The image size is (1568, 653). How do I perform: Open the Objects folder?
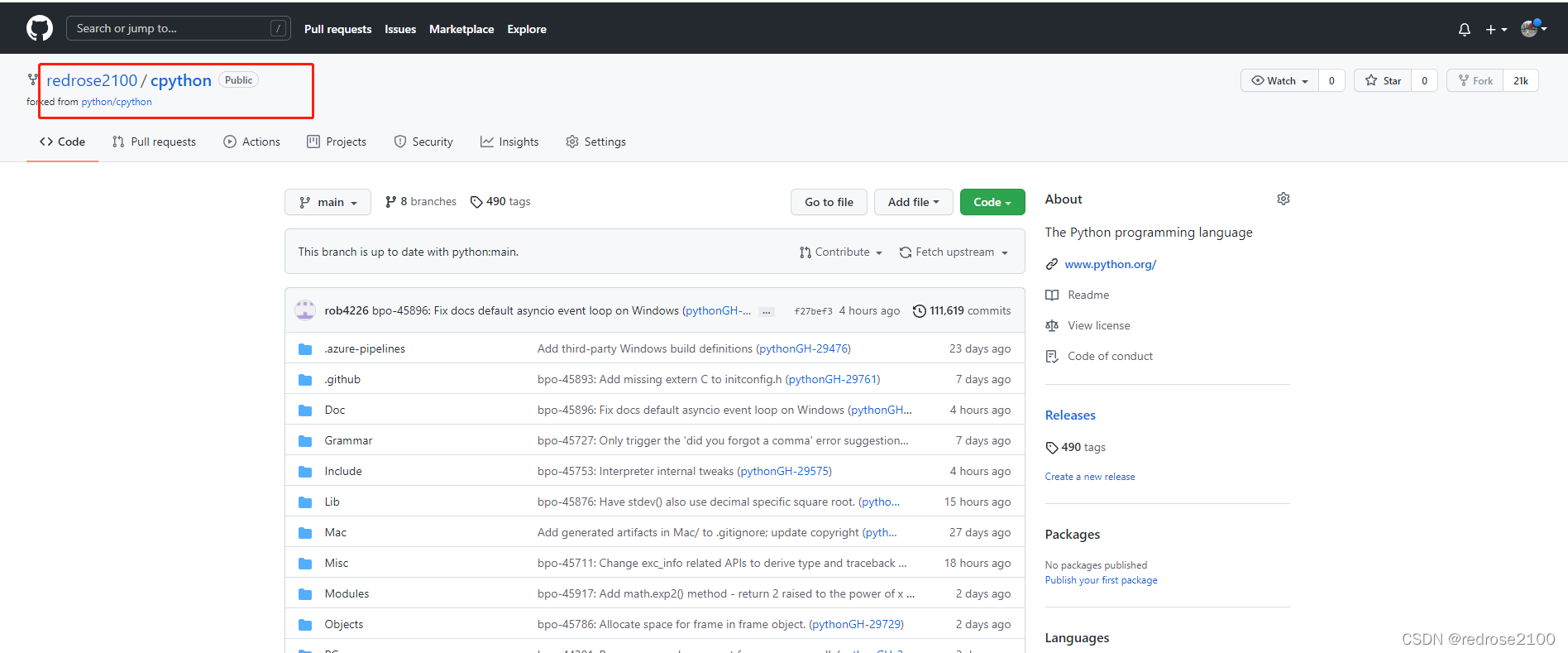point(343,624)
